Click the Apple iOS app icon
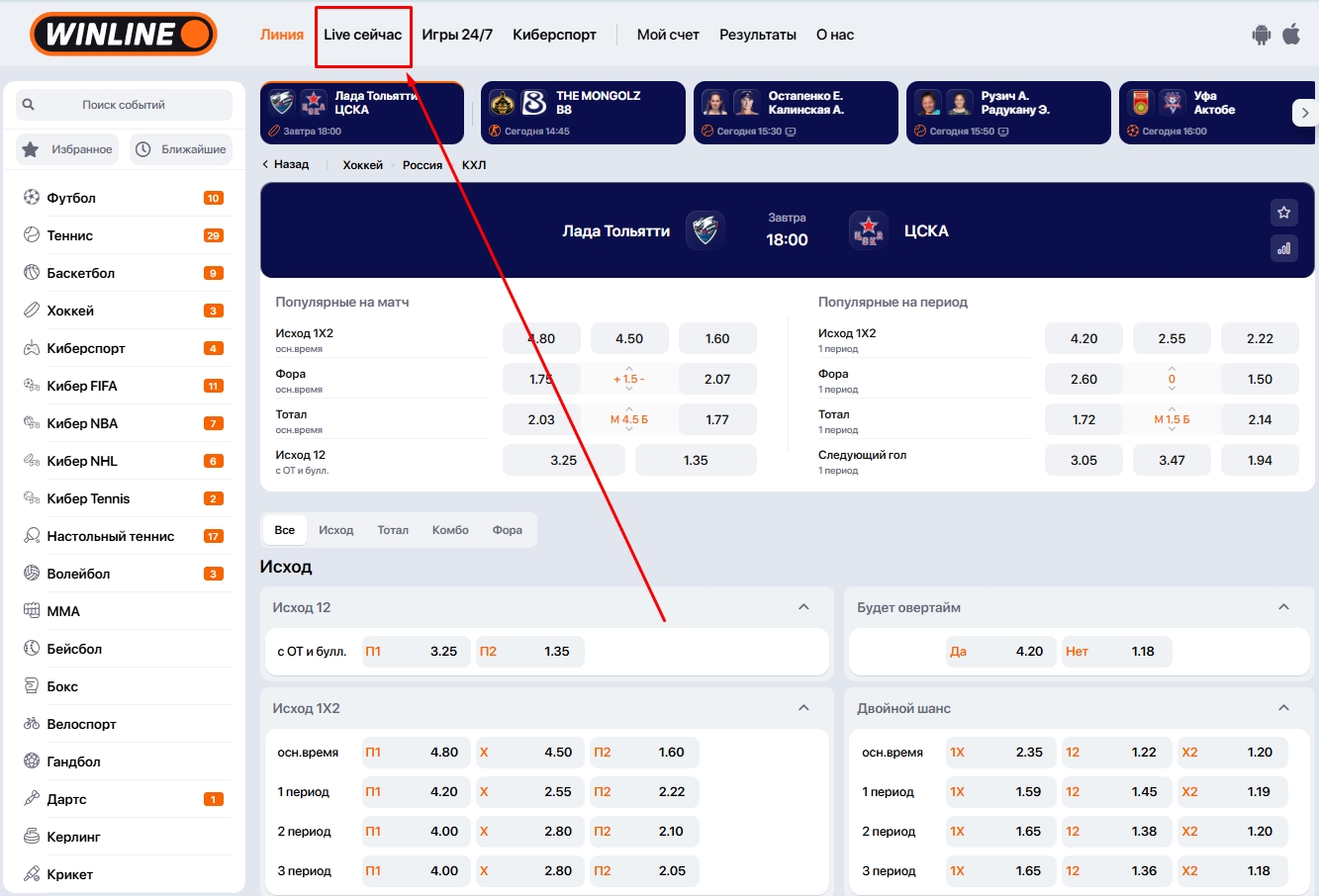Image resolution: width=1319 pixels, height=896 pixels. [1291, 35]
